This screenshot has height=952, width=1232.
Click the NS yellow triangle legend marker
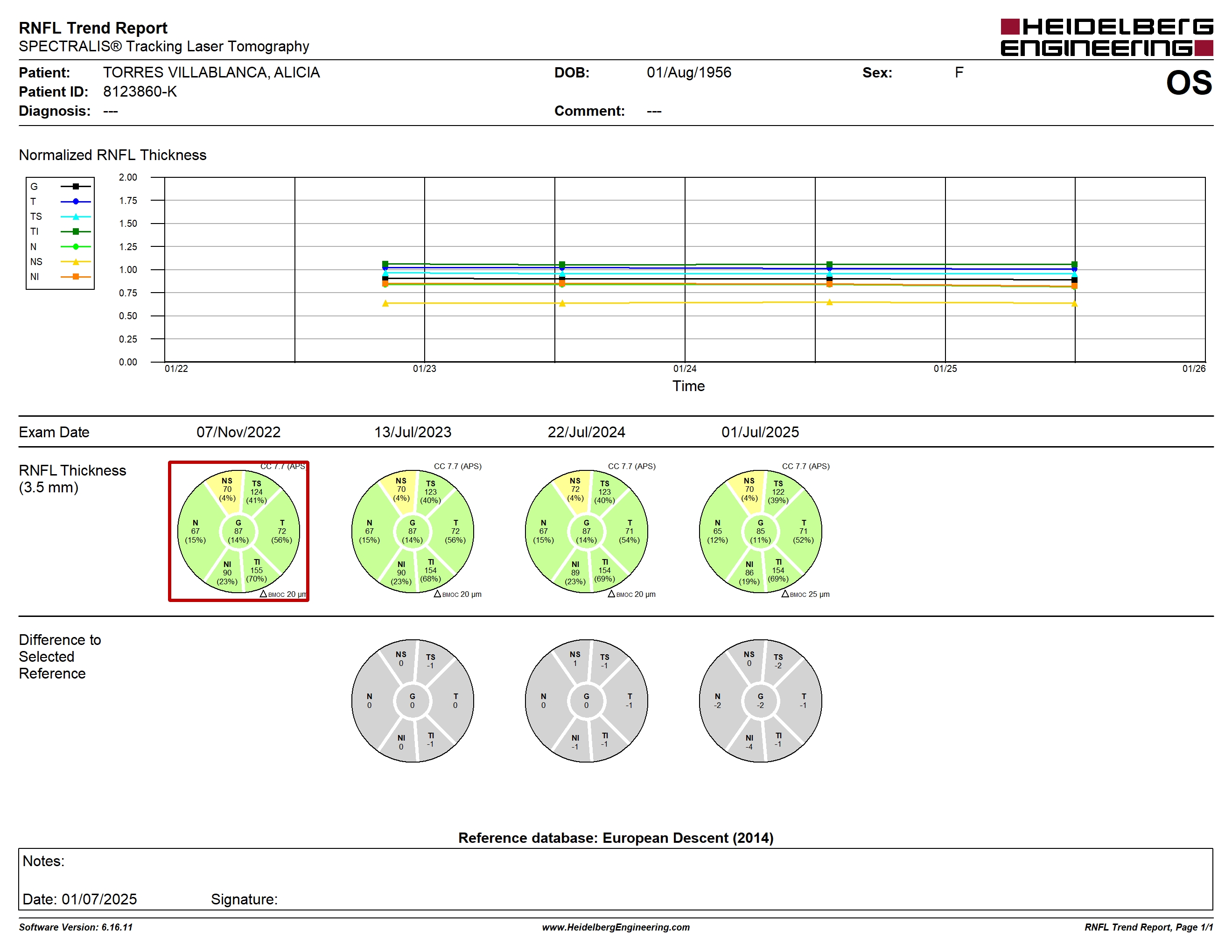click(x=76, y=262)
